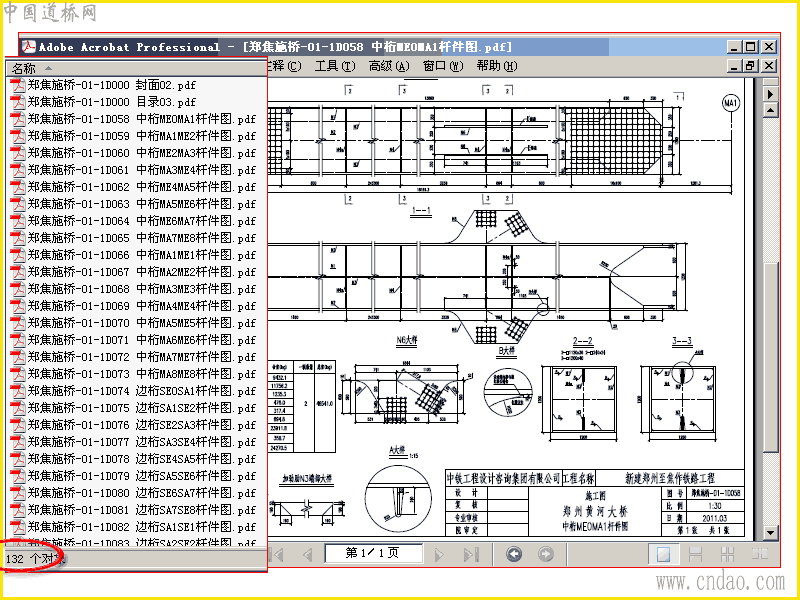Open the 工具(T) menu
800x600 pixels.
(335, 66)
